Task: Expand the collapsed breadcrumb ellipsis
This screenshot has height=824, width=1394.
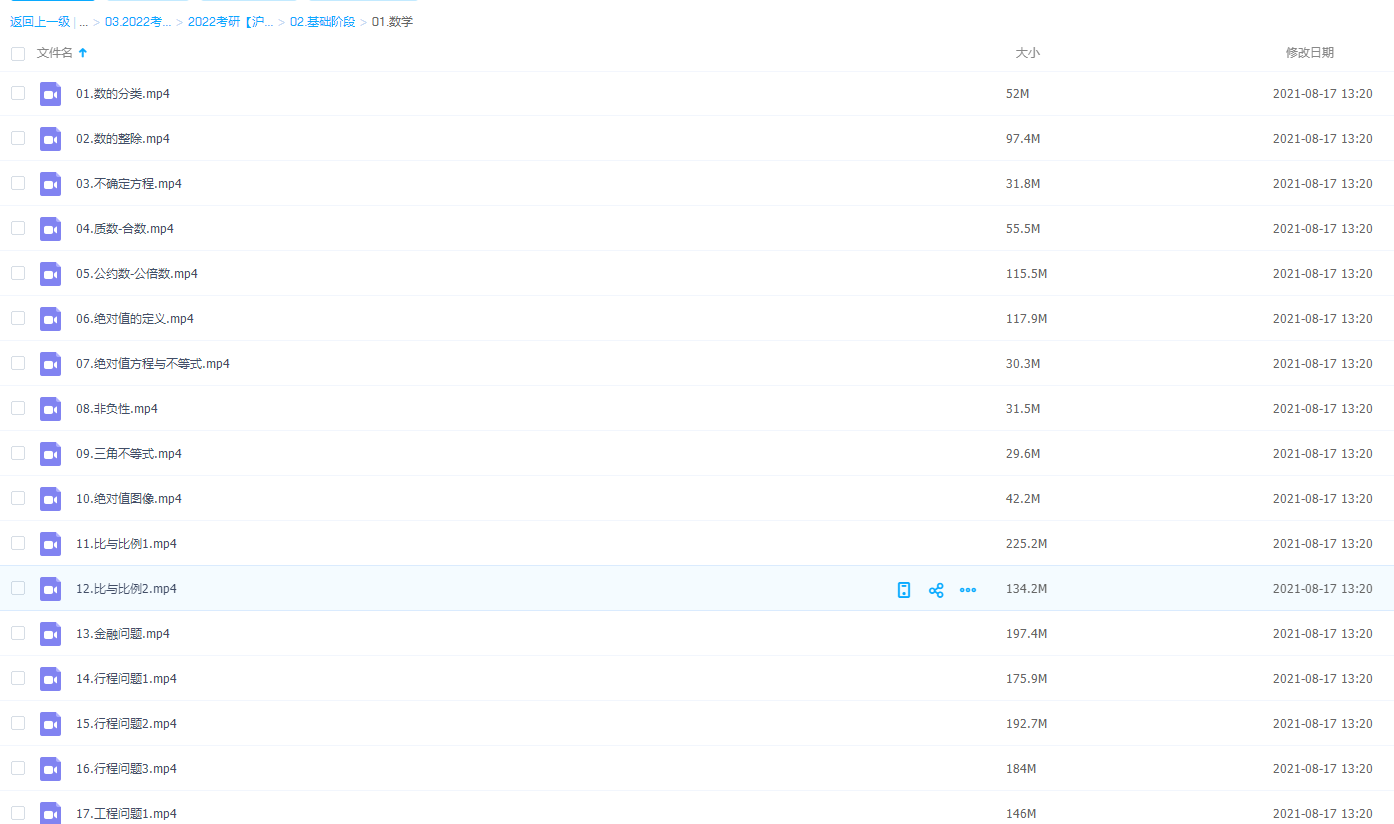Action: tap(83, 22)
